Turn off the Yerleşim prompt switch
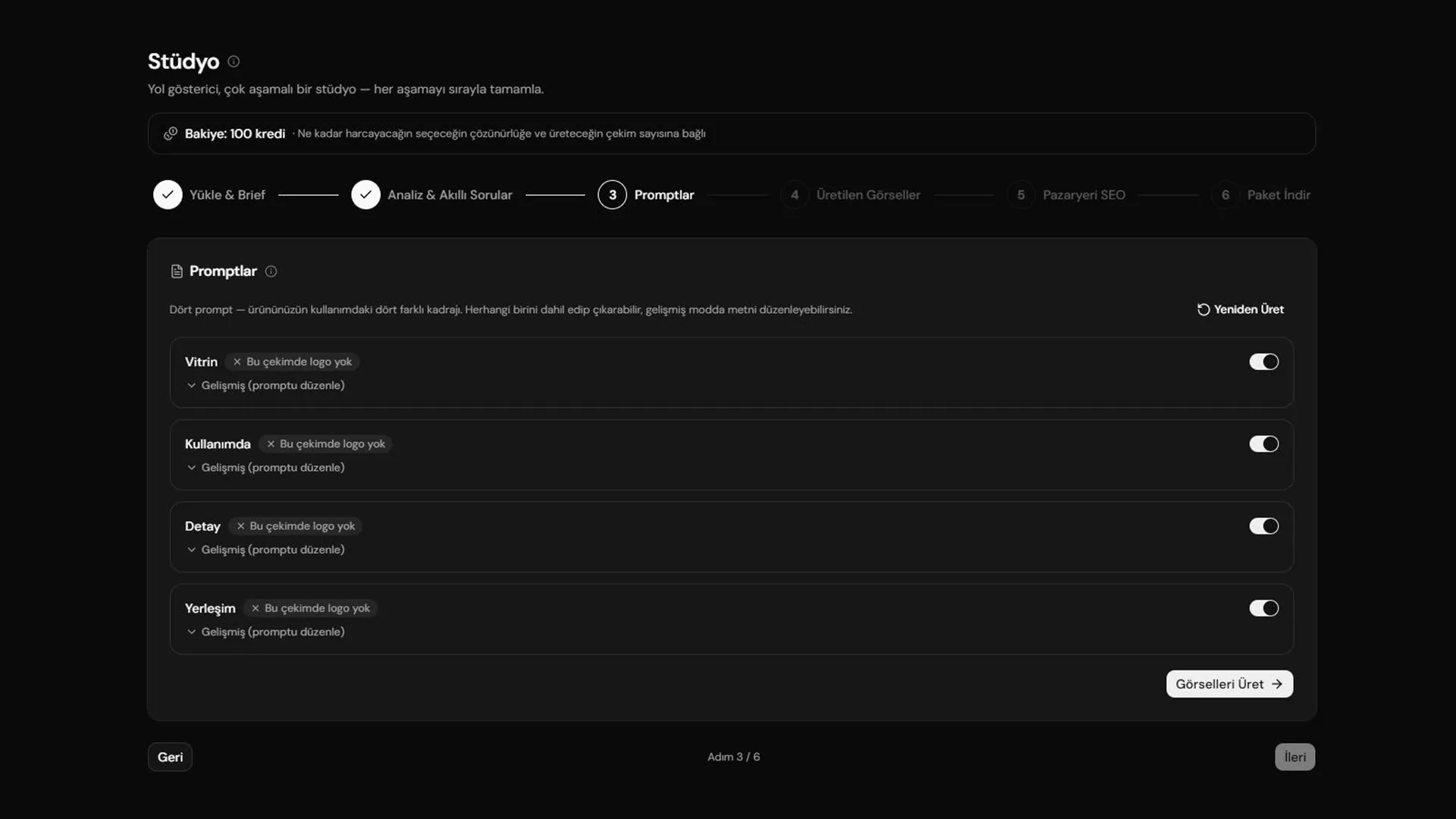The height and width of the screenshot is (819, 1456). pyautogui.click(x=1263, y=608)
